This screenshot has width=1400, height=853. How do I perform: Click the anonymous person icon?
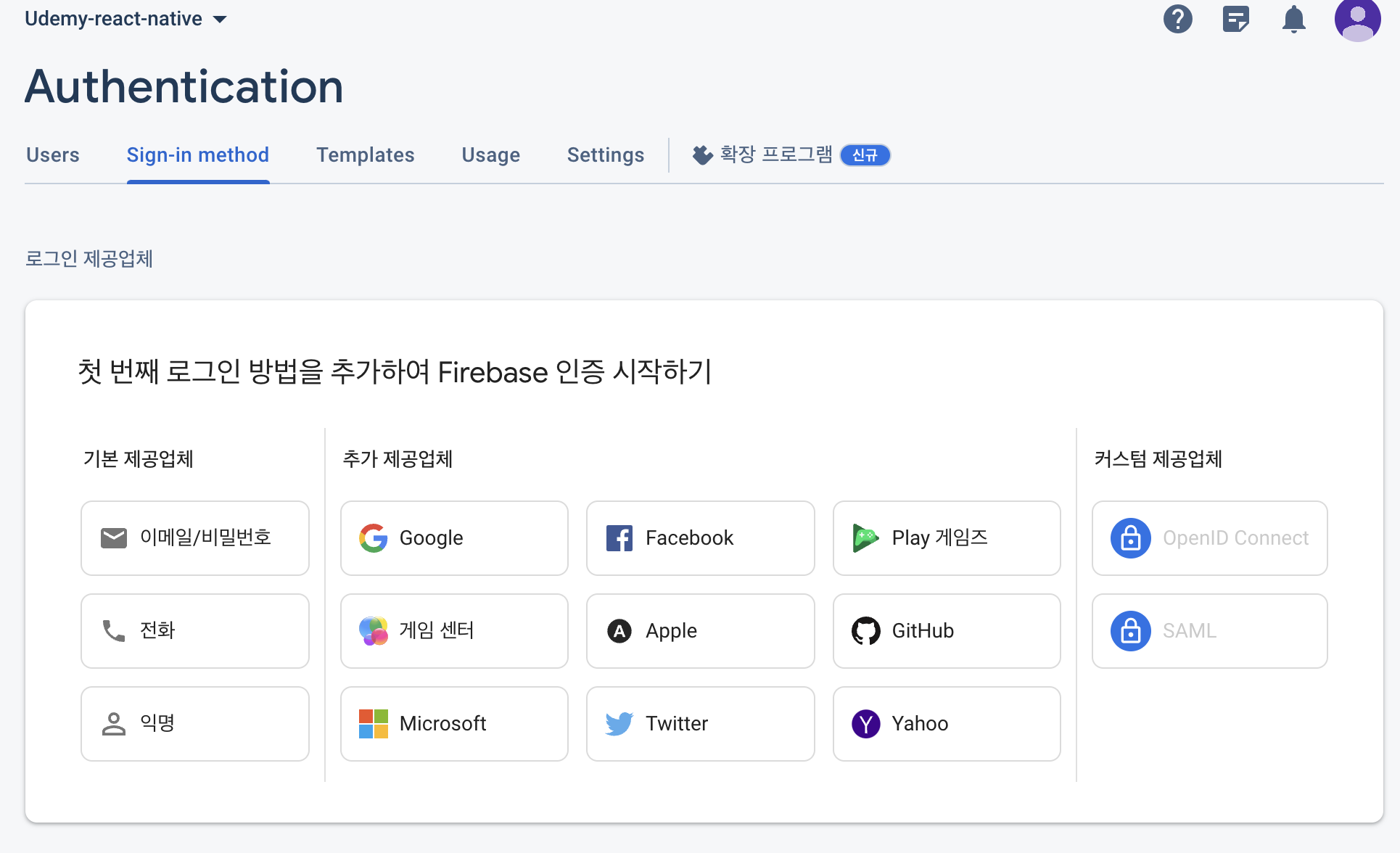click(x=114, y=724)
